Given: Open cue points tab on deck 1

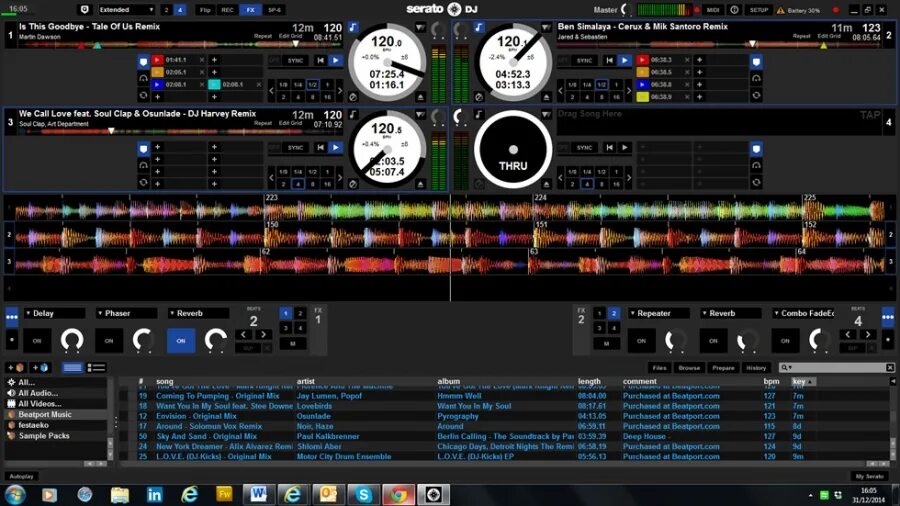Looking at the screenshot, I should [143, 61].
